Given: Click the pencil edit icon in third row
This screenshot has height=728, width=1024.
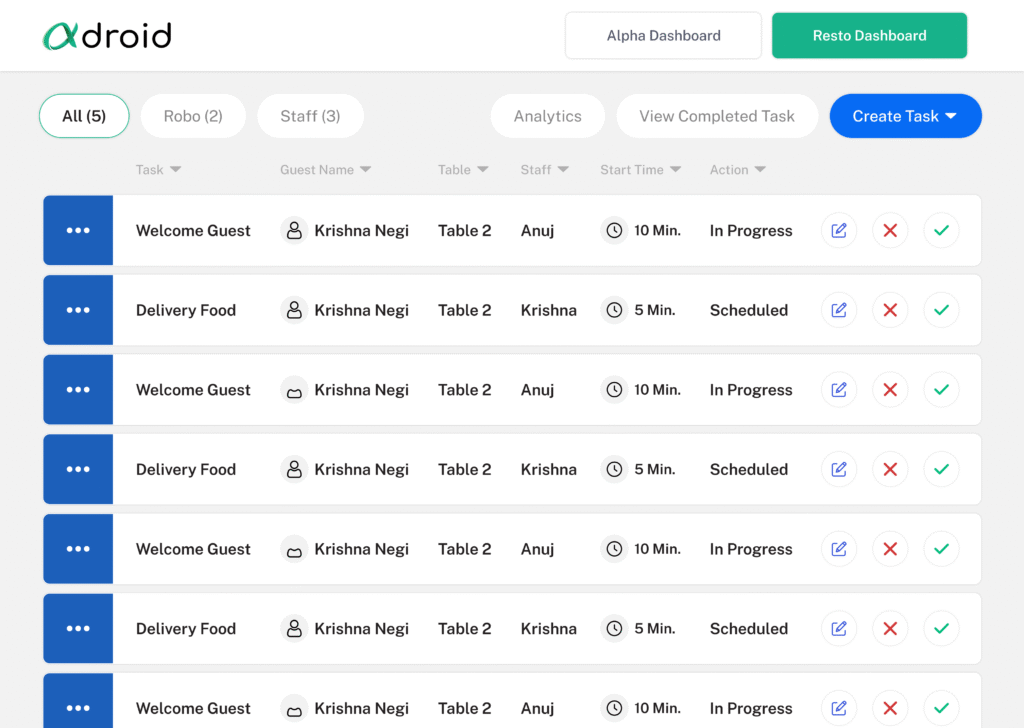Looking at the screenshot, I should click(x=839, y=390).
